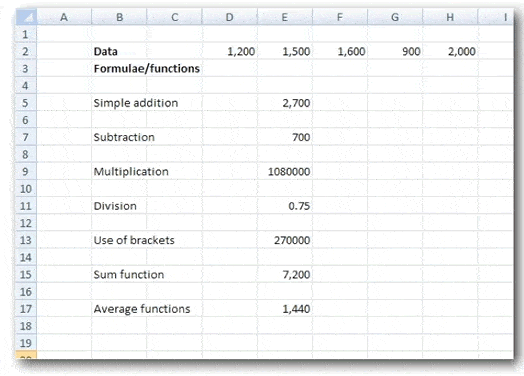Viewport: 524px width, 376px height.
Task: Click the 'Use of brackets' label
Action: [x=134, y=240]
